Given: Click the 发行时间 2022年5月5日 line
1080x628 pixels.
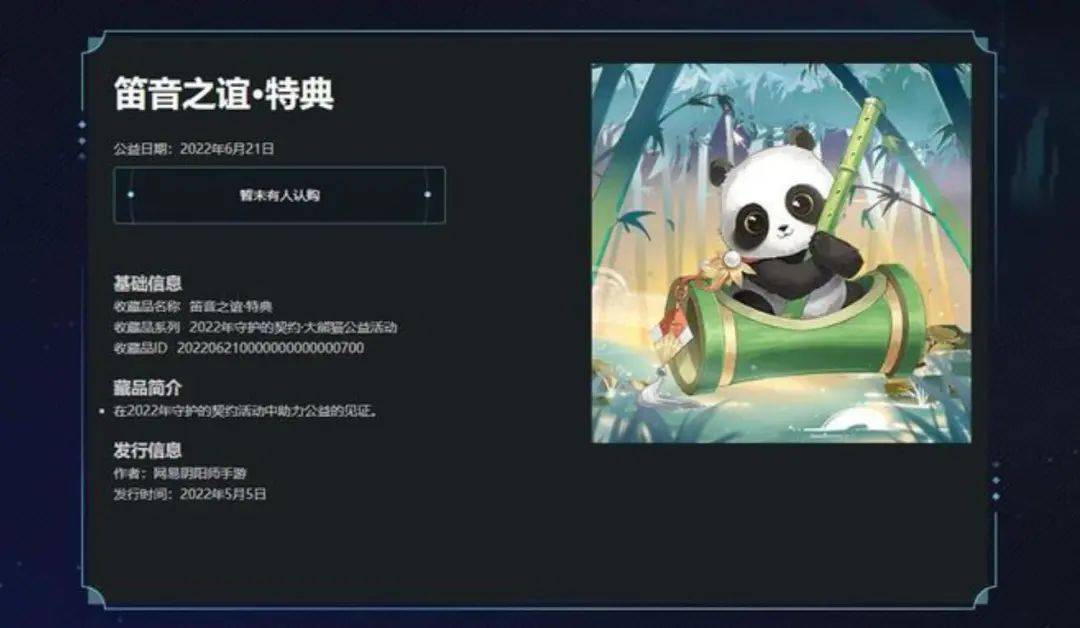Looking at the screenshot, I should point(190,494).
